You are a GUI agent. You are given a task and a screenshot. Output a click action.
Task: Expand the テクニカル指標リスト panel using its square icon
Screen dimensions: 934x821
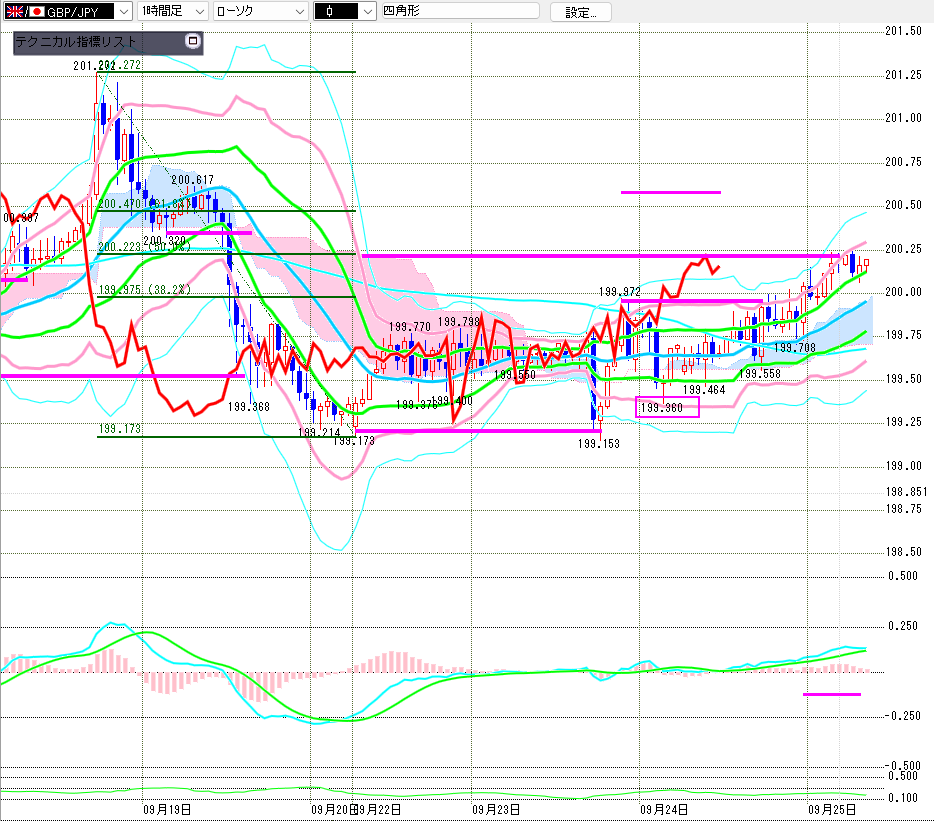pyautogui.click(x=193, y=42)
